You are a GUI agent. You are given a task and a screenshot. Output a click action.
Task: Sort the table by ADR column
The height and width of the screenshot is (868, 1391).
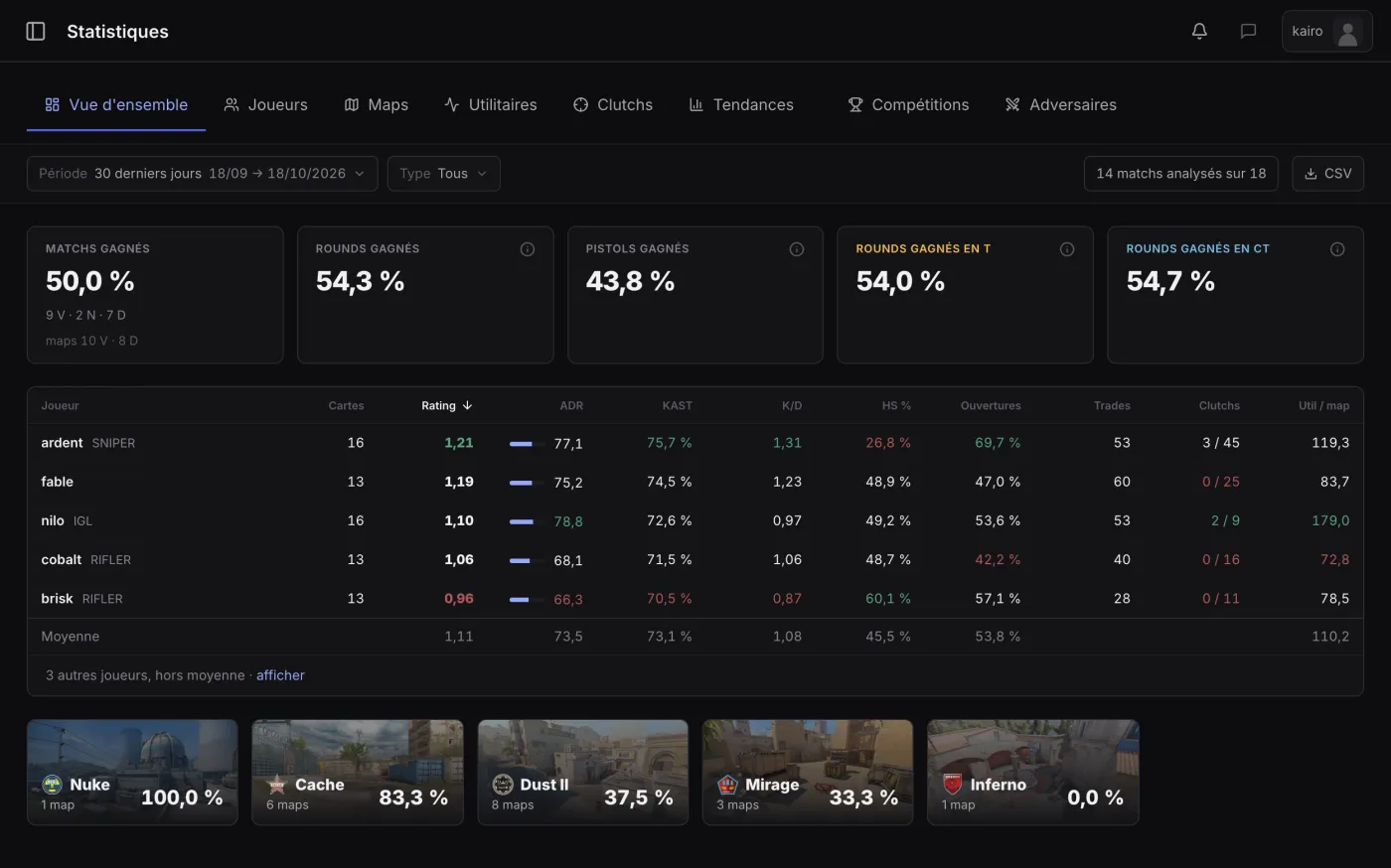coord(571,405)
